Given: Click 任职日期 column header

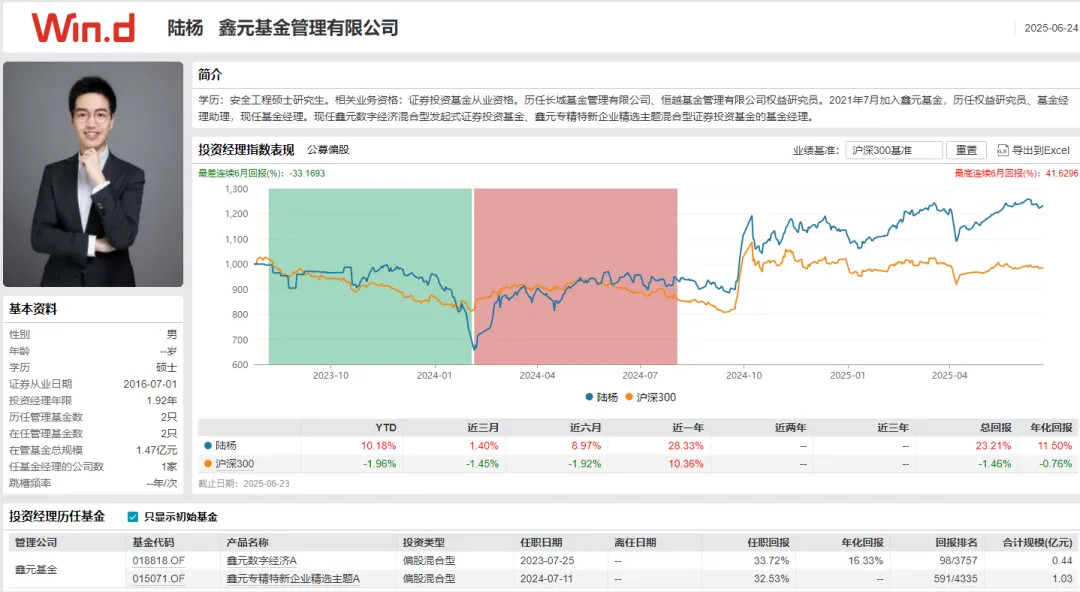Looking at the screenshot, I should click(541, 542).
